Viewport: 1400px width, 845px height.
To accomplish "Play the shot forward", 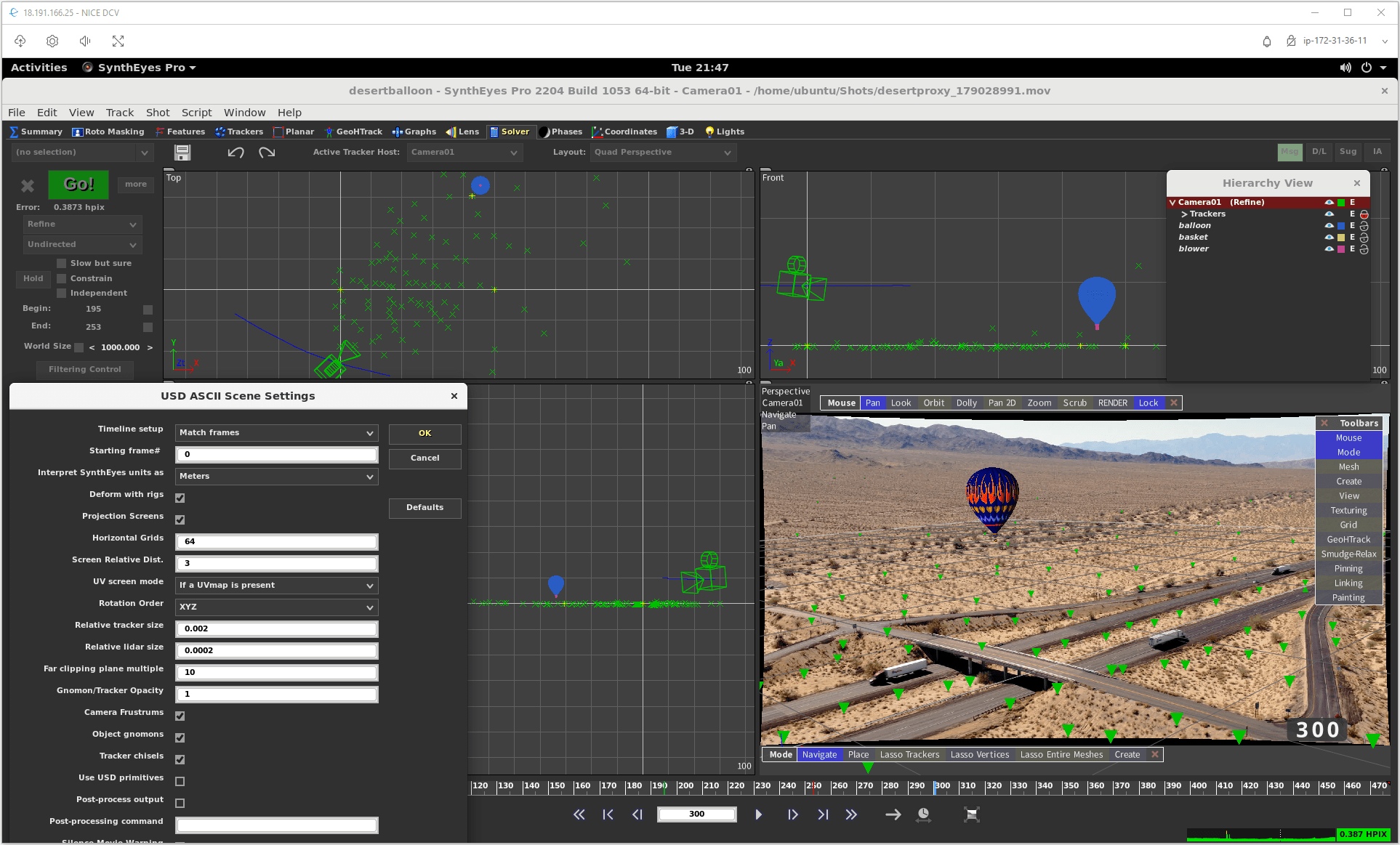I will point(758,814).
